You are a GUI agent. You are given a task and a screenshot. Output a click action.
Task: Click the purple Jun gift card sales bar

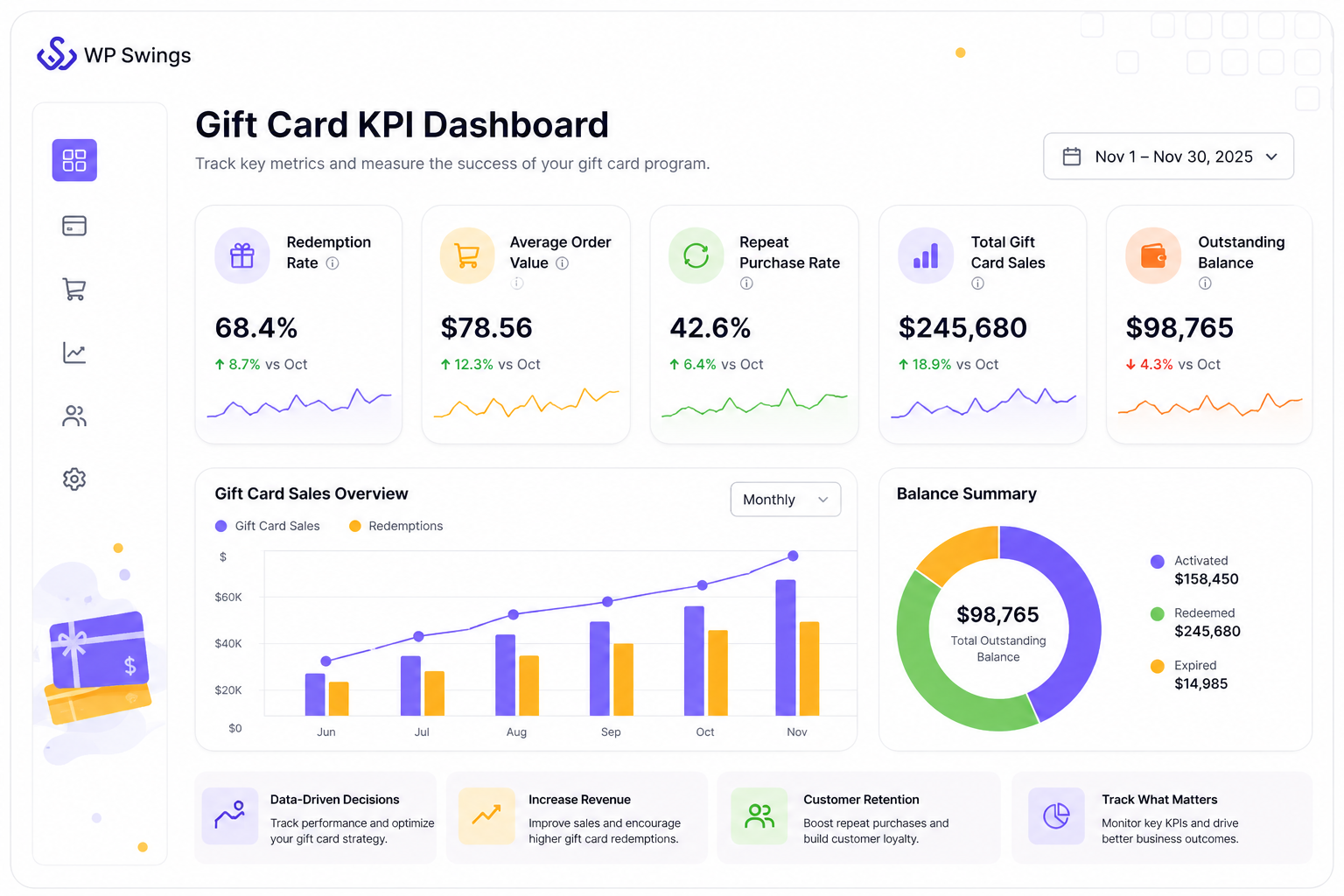(315, 695)
